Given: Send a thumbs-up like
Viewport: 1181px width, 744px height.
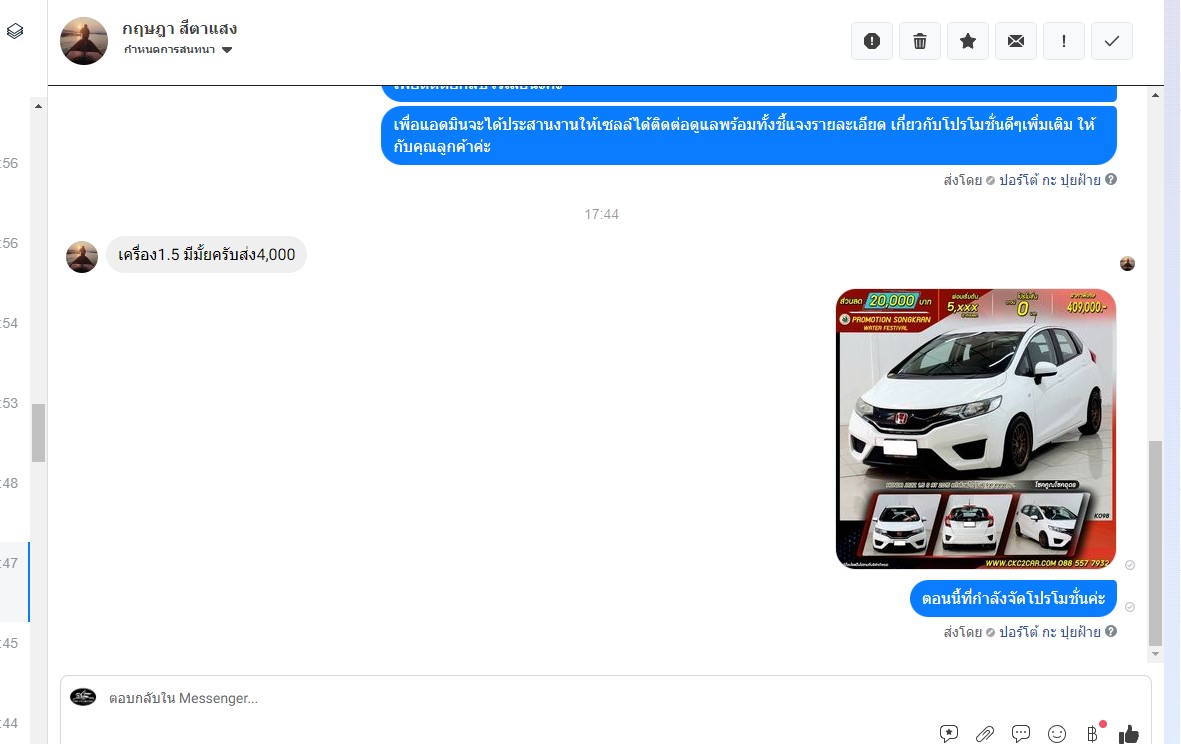Looking at the screenshot, I should [x=1129, y=733].
